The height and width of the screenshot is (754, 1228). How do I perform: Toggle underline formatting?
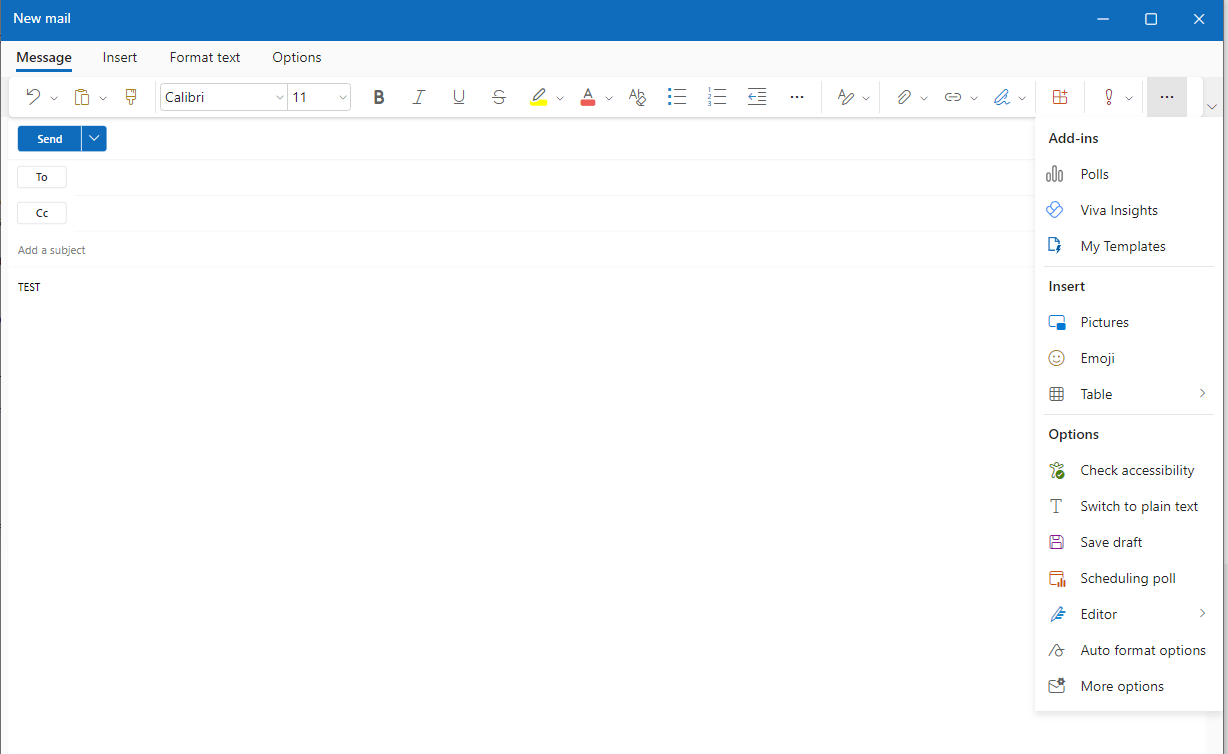[x=459, y=97]
